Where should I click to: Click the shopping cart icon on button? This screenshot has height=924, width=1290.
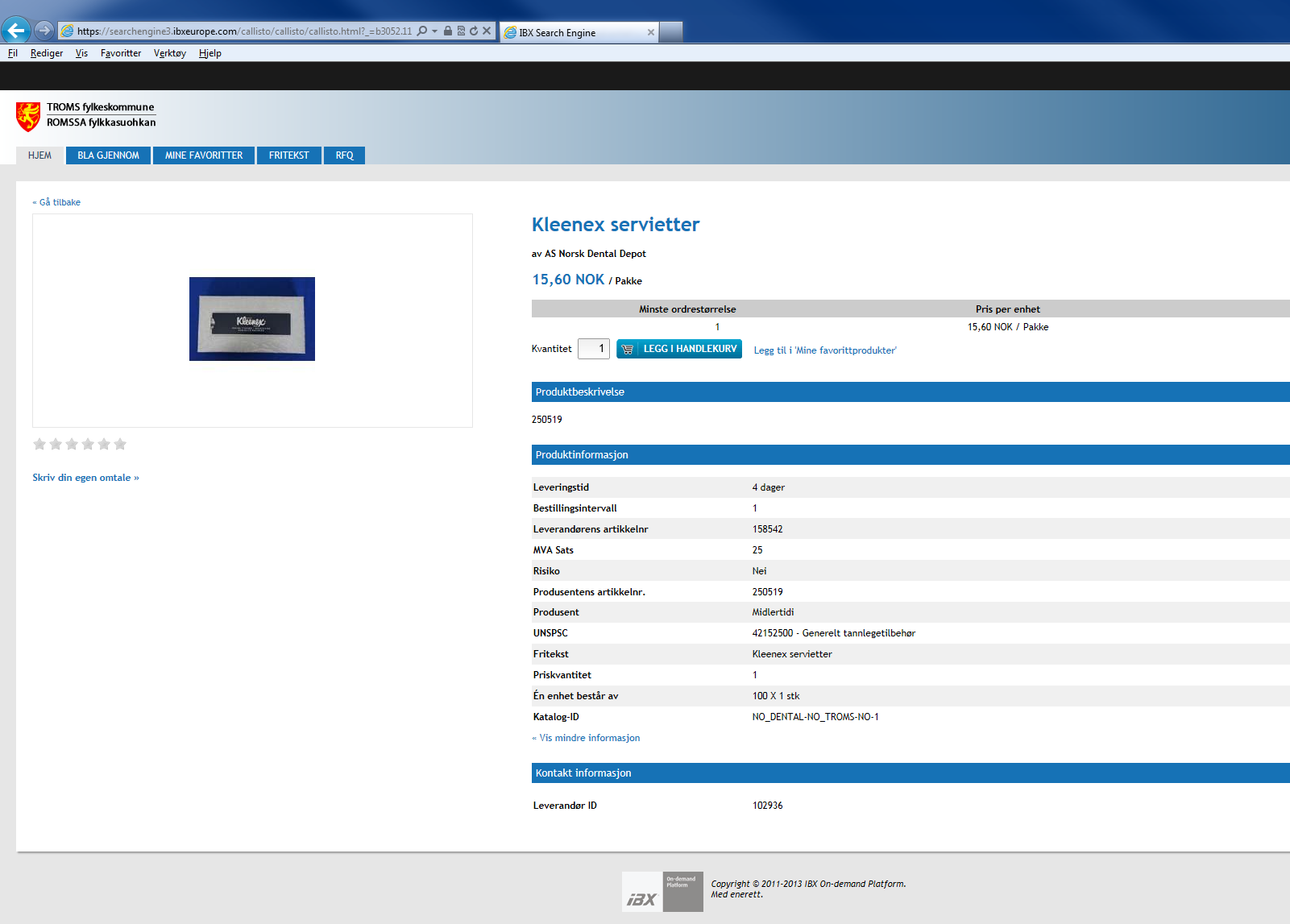[x=628, y=349]
